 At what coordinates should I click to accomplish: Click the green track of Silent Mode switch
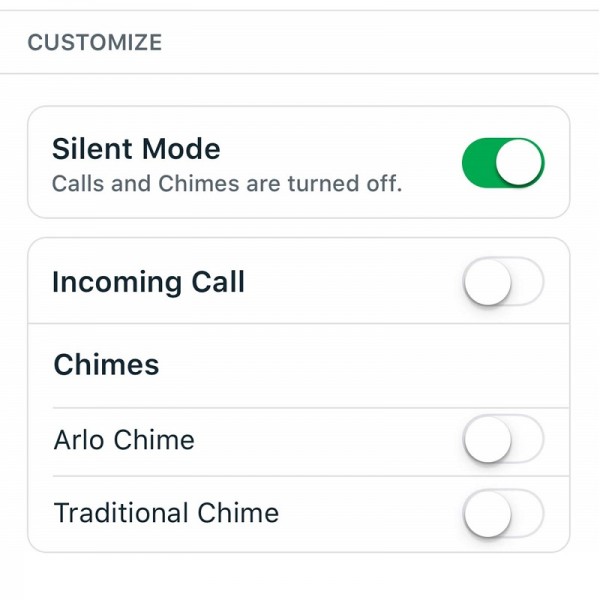[x=478, y=163]
